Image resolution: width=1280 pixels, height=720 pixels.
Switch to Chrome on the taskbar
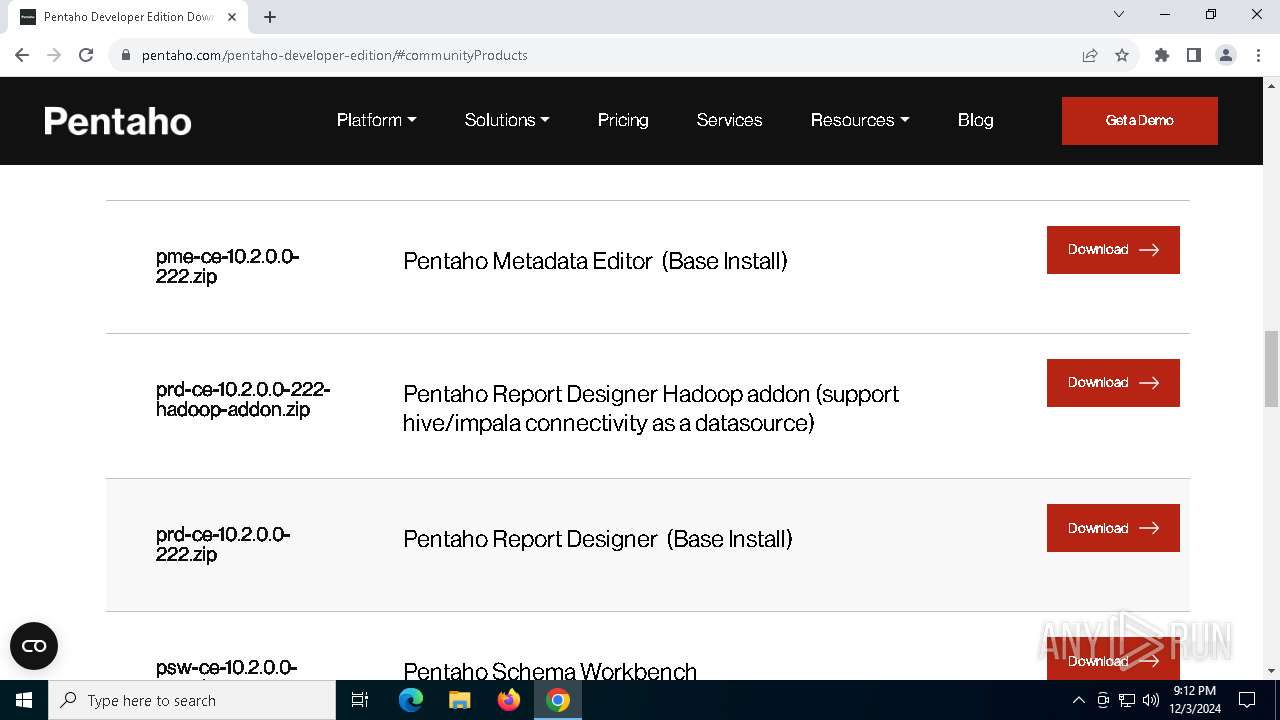click(x=558, y=700)
